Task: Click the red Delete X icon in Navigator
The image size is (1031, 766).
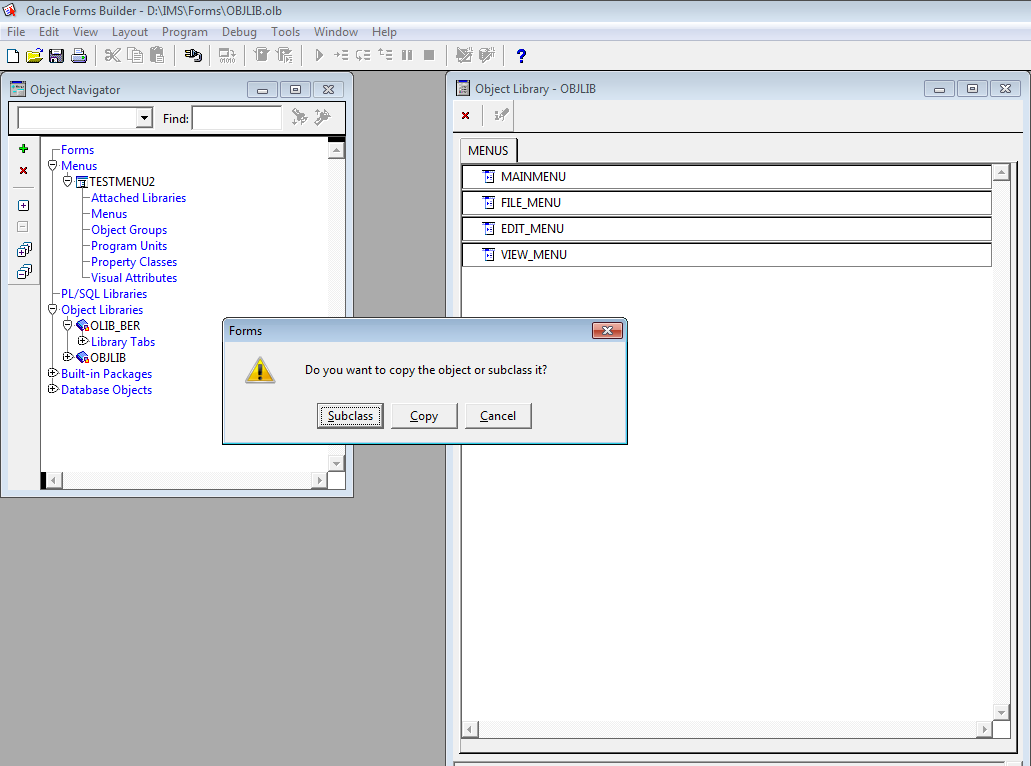Action: tap(24, 170)
